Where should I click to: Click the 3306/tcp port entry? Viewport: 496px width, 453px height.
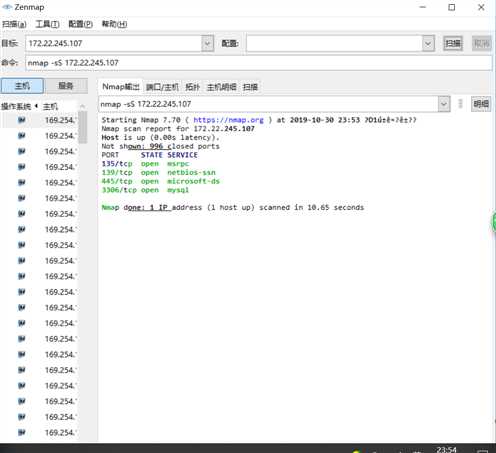coord(119,190)
